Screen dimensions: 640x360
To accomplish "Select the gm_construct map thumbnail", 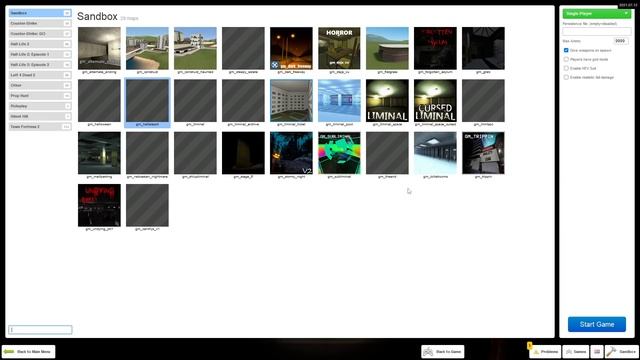I will [147, 49].
